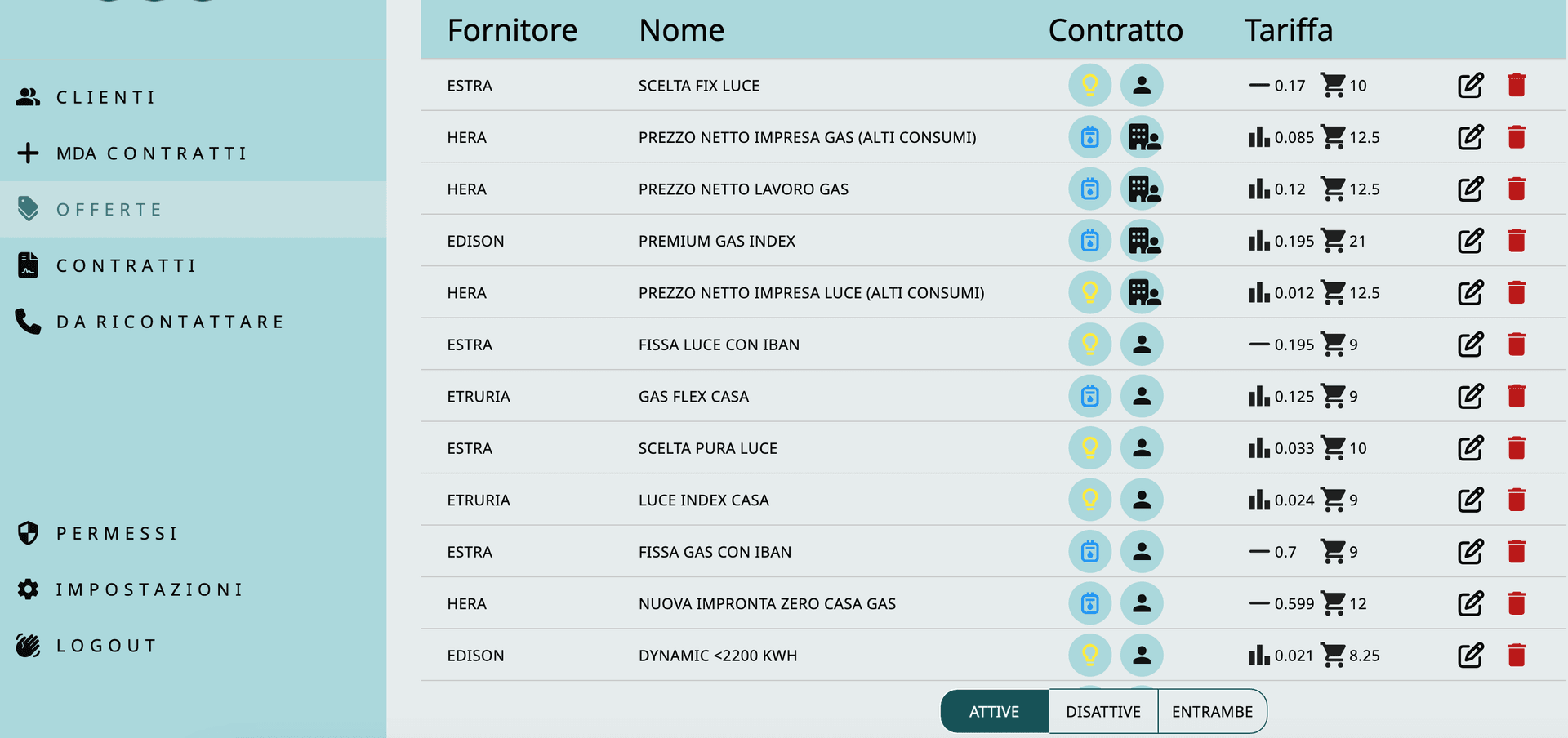Delete the SCELTA FIX LUCE offer

(x=1517, y=85)
